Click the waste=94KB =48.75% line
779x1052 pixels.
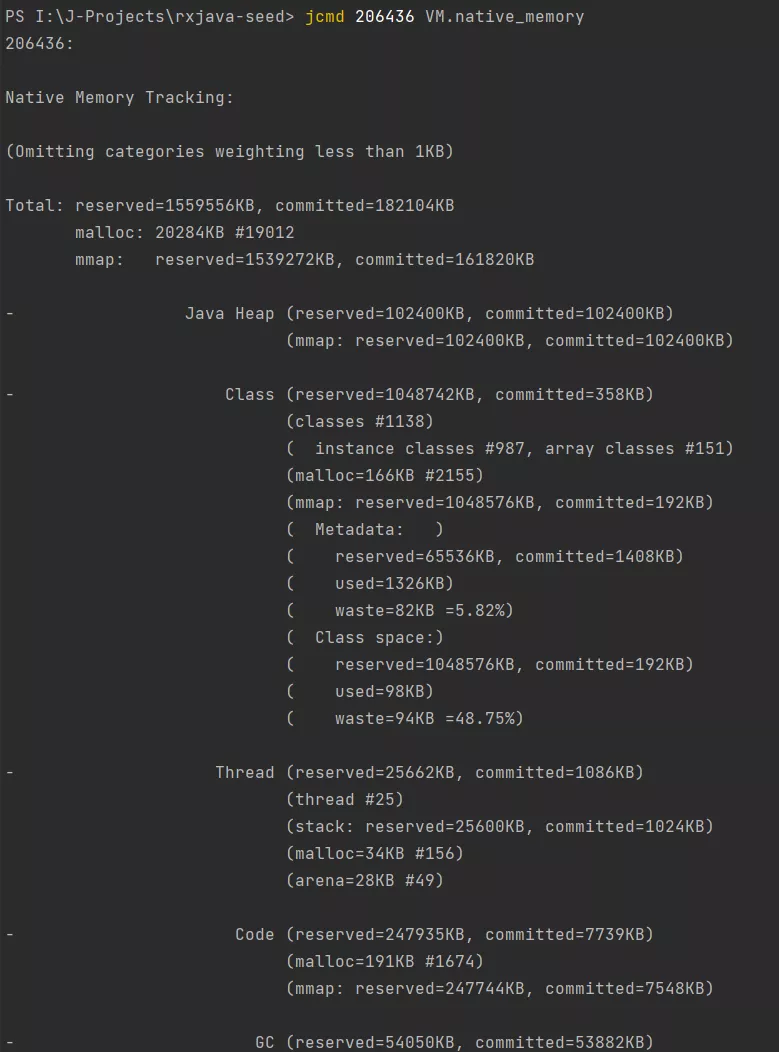click(x=405, y=719)
